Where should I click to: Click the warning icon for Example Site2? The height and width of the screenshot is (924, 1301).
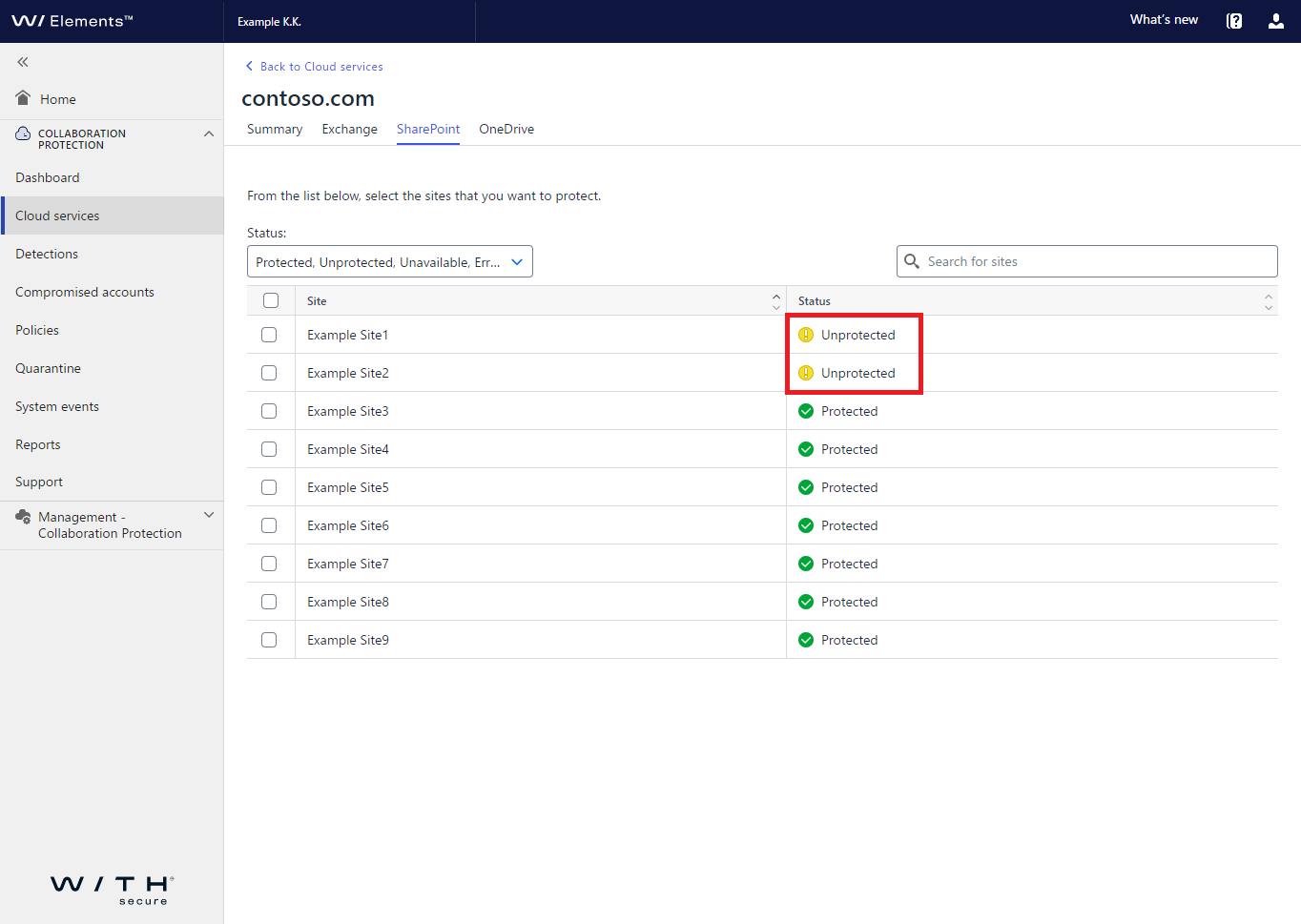[806, 373]
